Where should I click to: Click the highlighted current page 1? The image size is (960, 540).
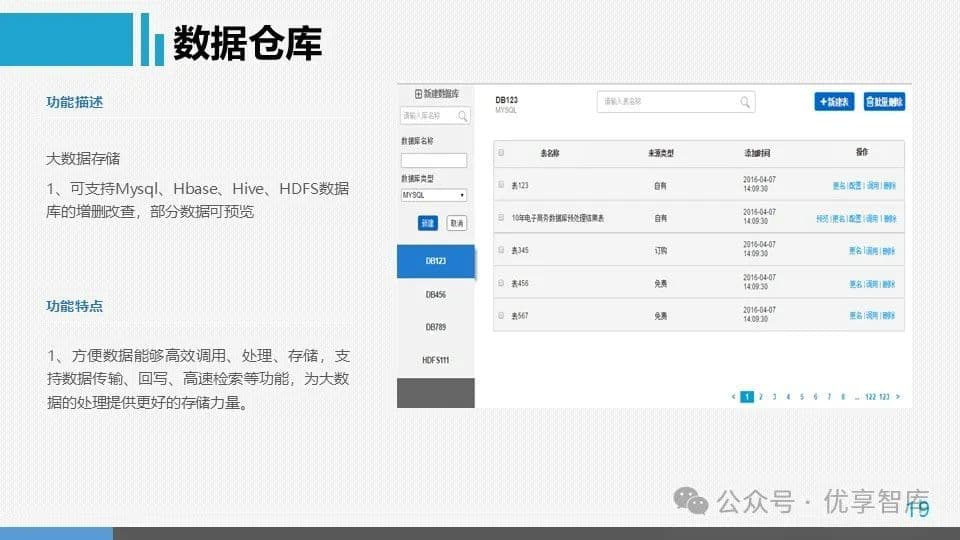(747, 397)
